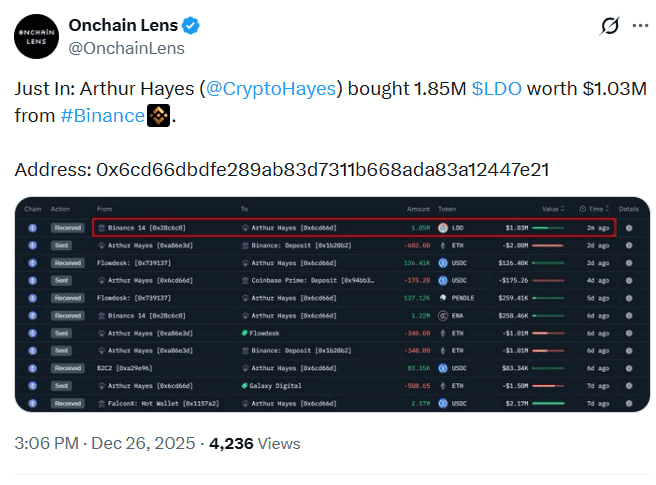The width and height of the screenshot is (656, 485).
Task: Click the PENDLE token icon
Action: coord(442,298)
